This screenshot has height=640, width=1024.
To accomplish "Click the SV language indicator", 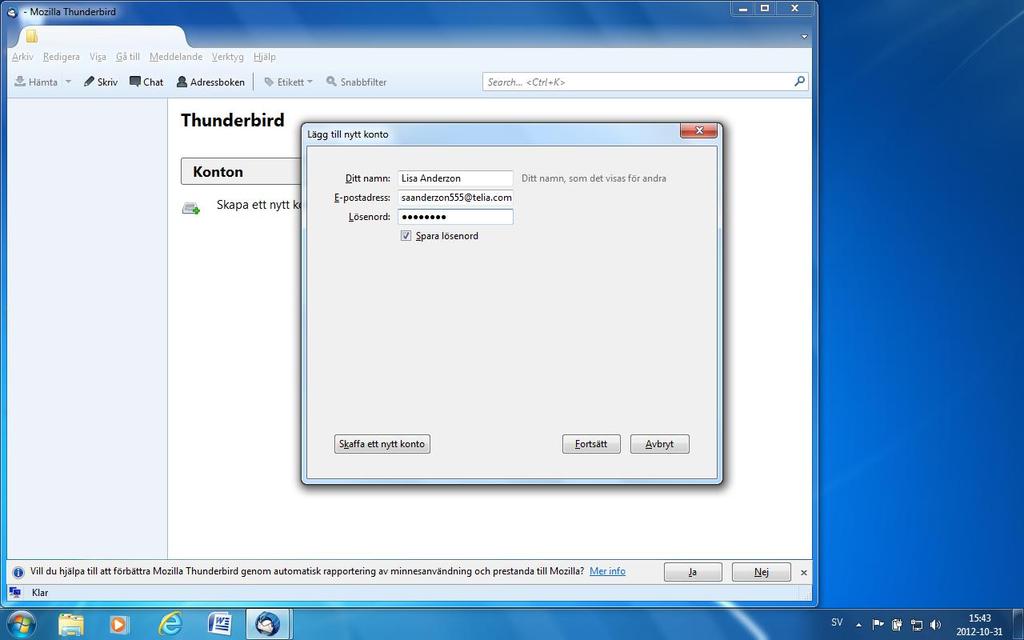I will pos(837,623).
